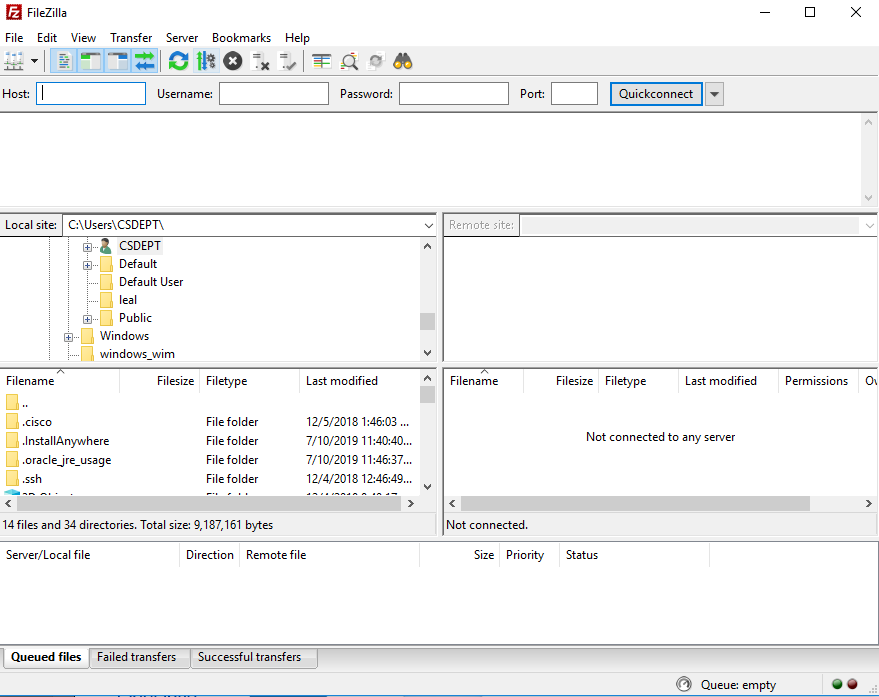The width and height of the screenshot is (879, 697).
Task: Sort local files by Last modified column
Action: [359, 381]
